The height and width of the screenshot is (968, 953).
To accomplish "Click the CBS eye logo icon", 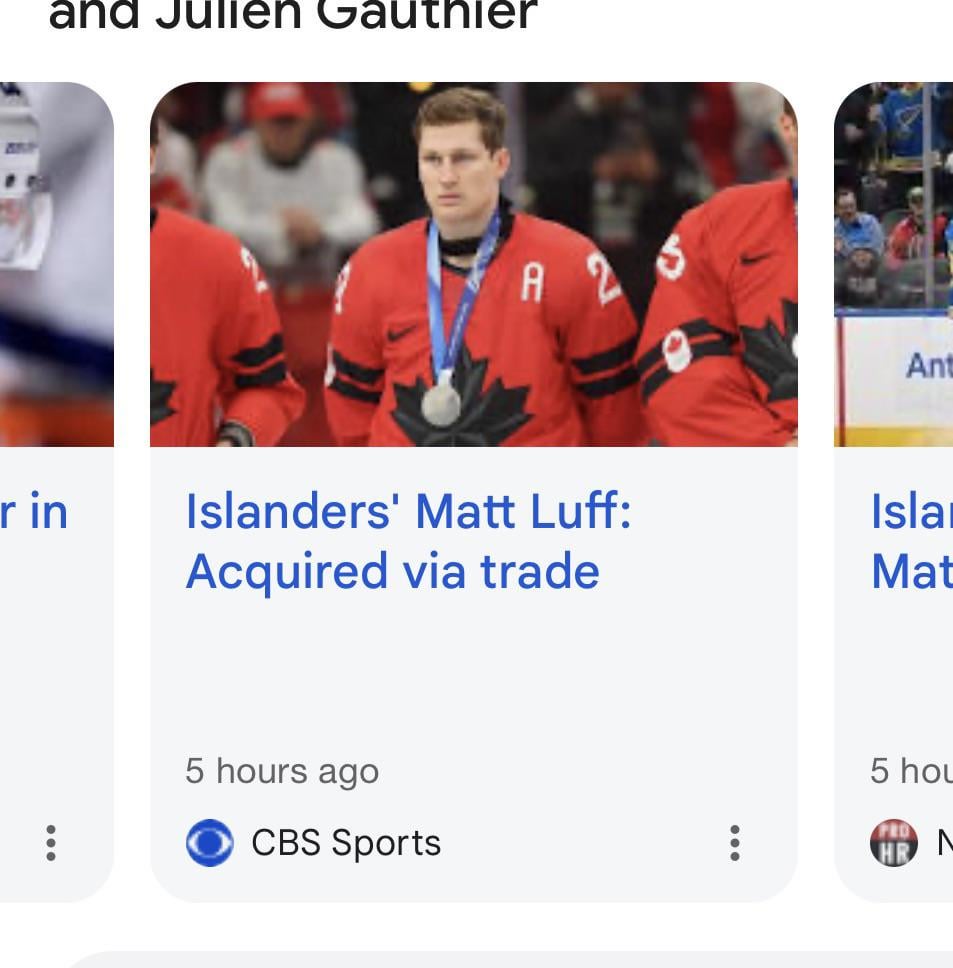I will pyautogui.click(x=209, y=843).
